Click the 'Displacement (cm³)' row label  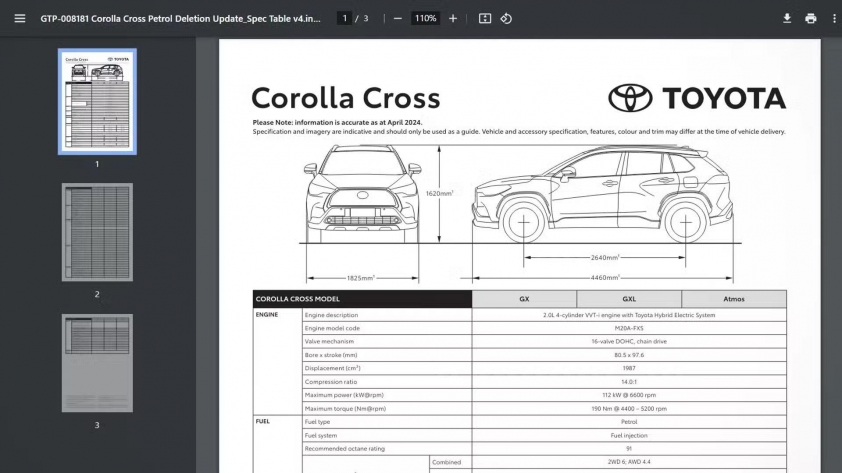coord(332,368)
